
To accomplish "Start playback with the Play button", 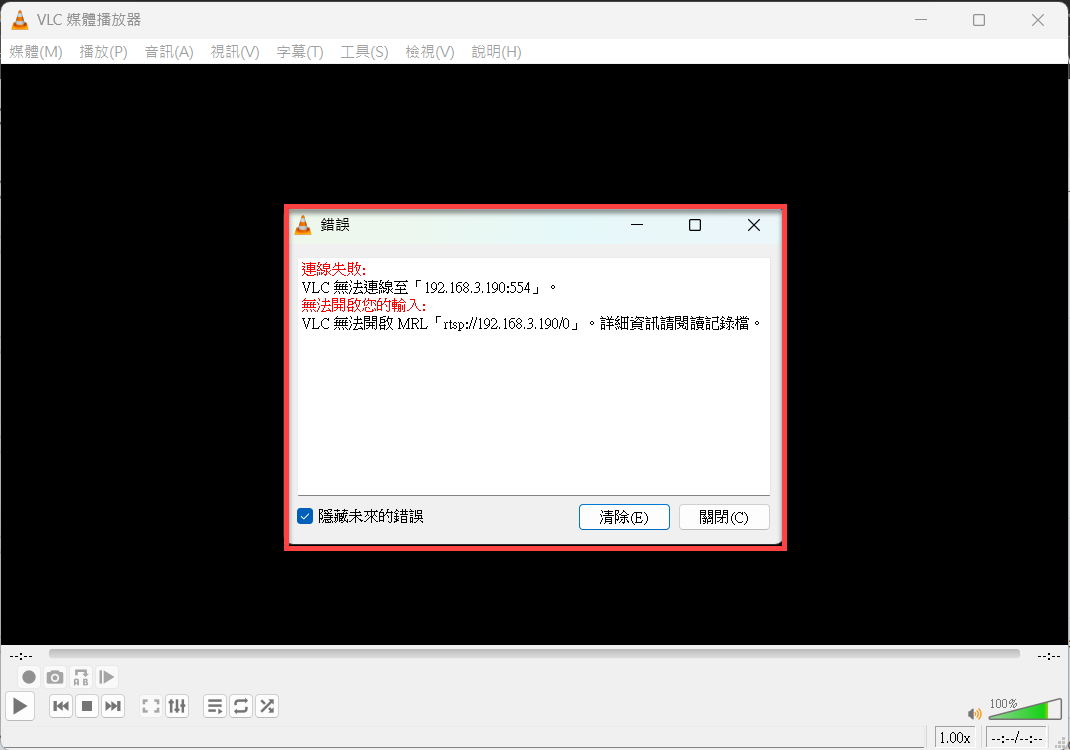I will (20, 706).
